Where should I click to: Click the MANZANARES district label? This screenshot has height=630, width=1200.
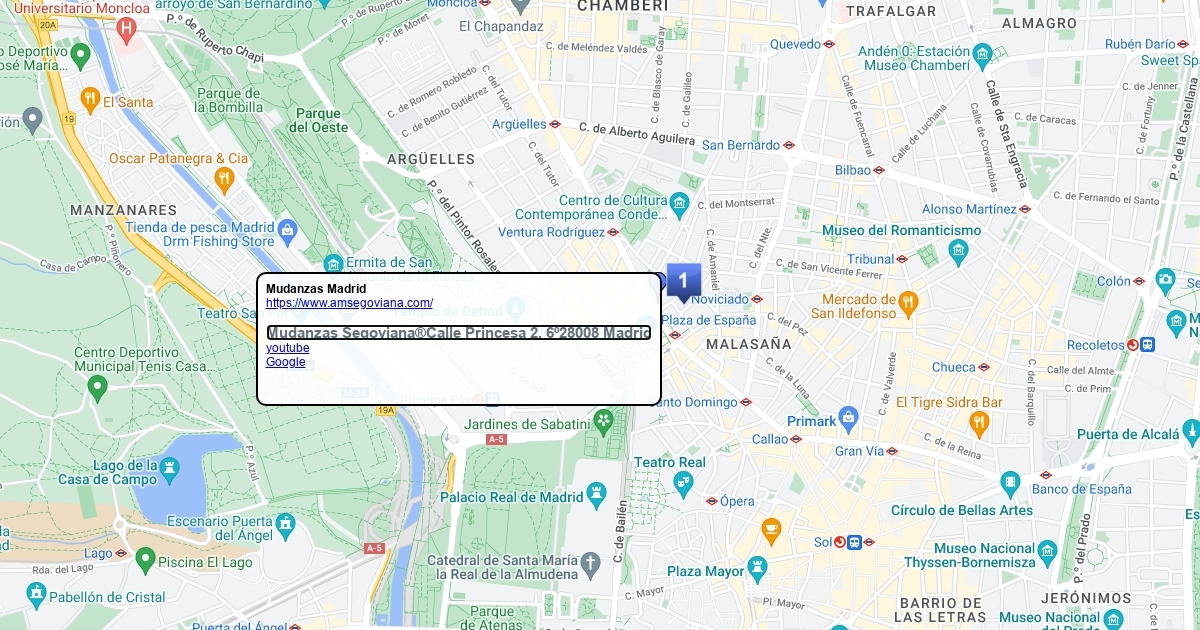(x=124, y=211)
